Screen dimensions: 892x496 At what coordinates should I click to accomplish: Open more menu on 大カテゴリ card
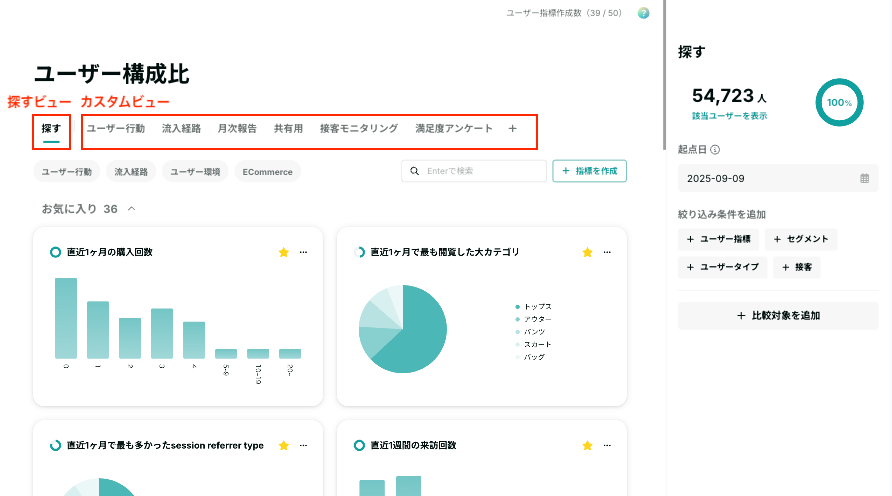(x=607, y=252)
